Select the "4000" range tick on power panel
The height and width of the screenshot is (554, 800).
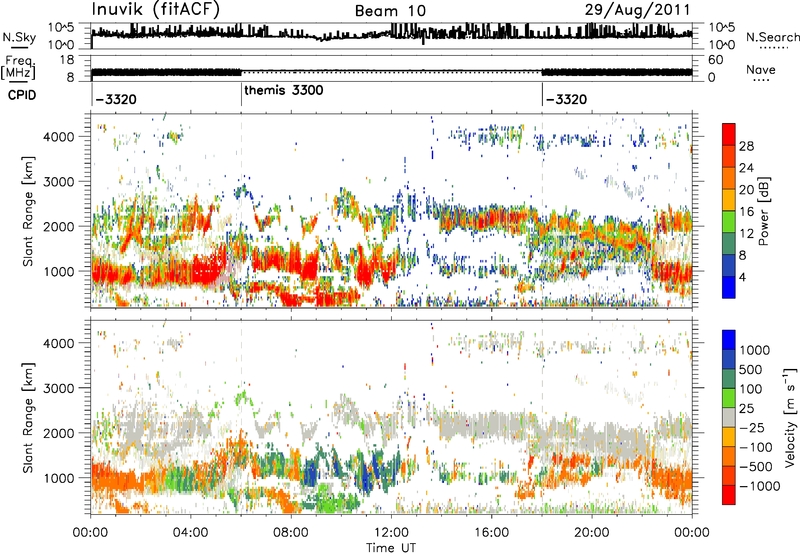pos(59,137)
